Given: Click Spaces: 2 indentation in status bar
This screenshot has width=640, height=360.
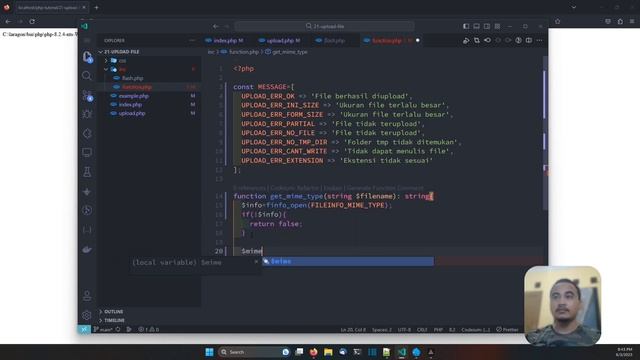Looking at the screenshot, I should tap(382, 329).
